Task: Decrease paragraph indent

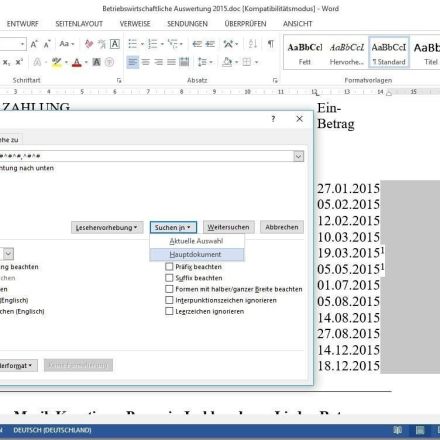Action: (197, 44)
